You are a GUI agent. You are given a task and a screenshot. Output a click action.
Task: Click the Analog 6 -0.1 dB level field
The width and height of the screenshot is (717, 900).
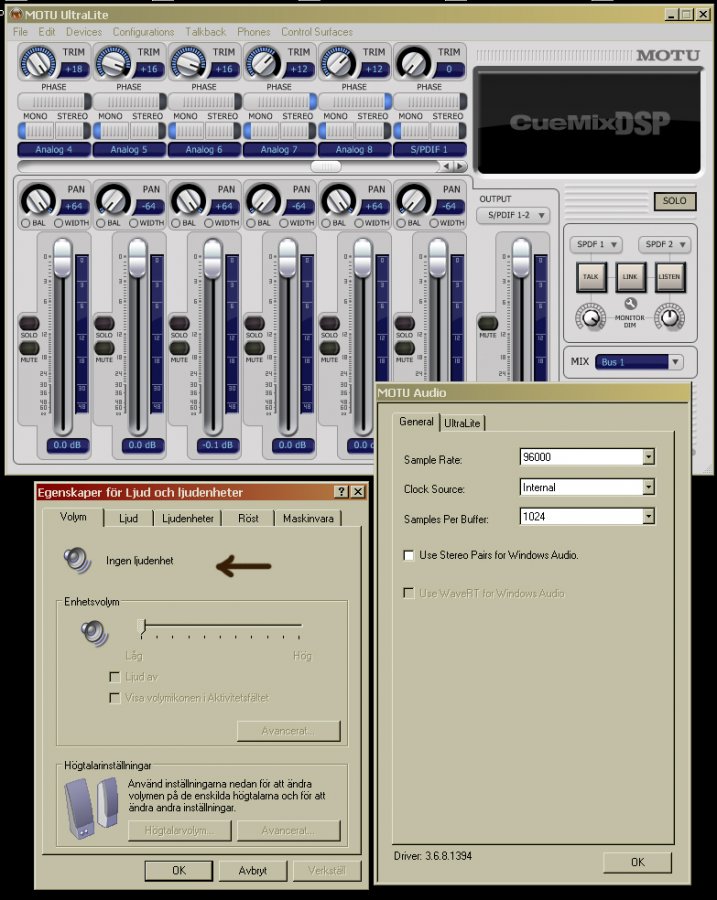coord(218,445)
